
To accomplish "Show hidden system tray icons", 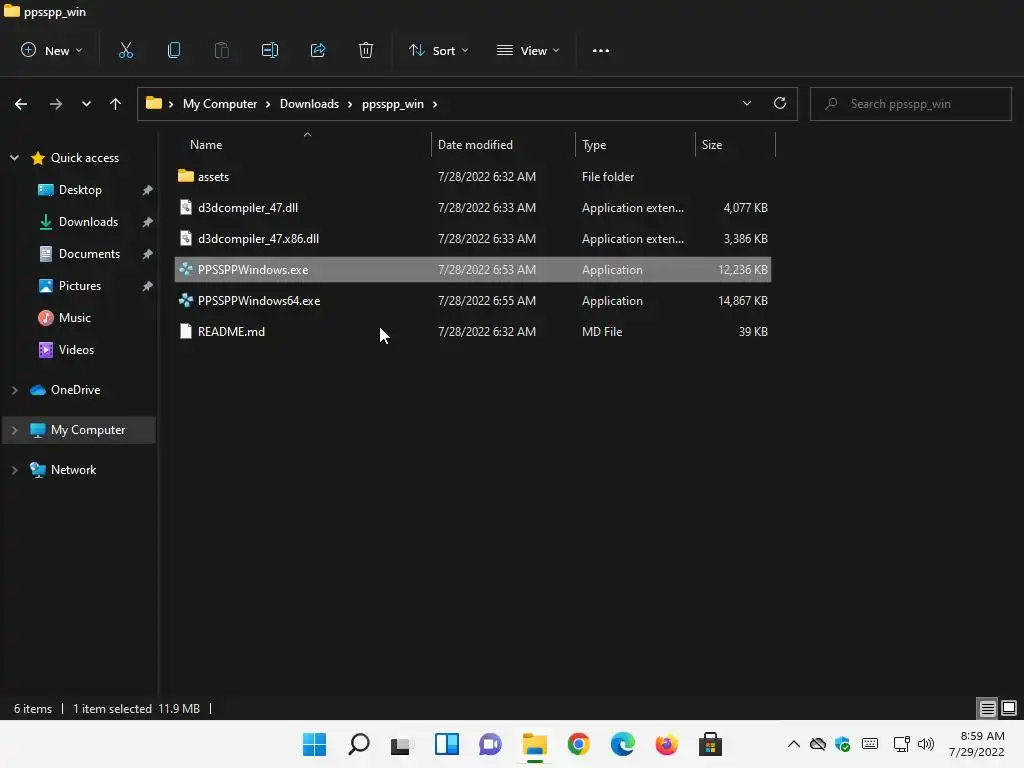I will coord(793,744).
